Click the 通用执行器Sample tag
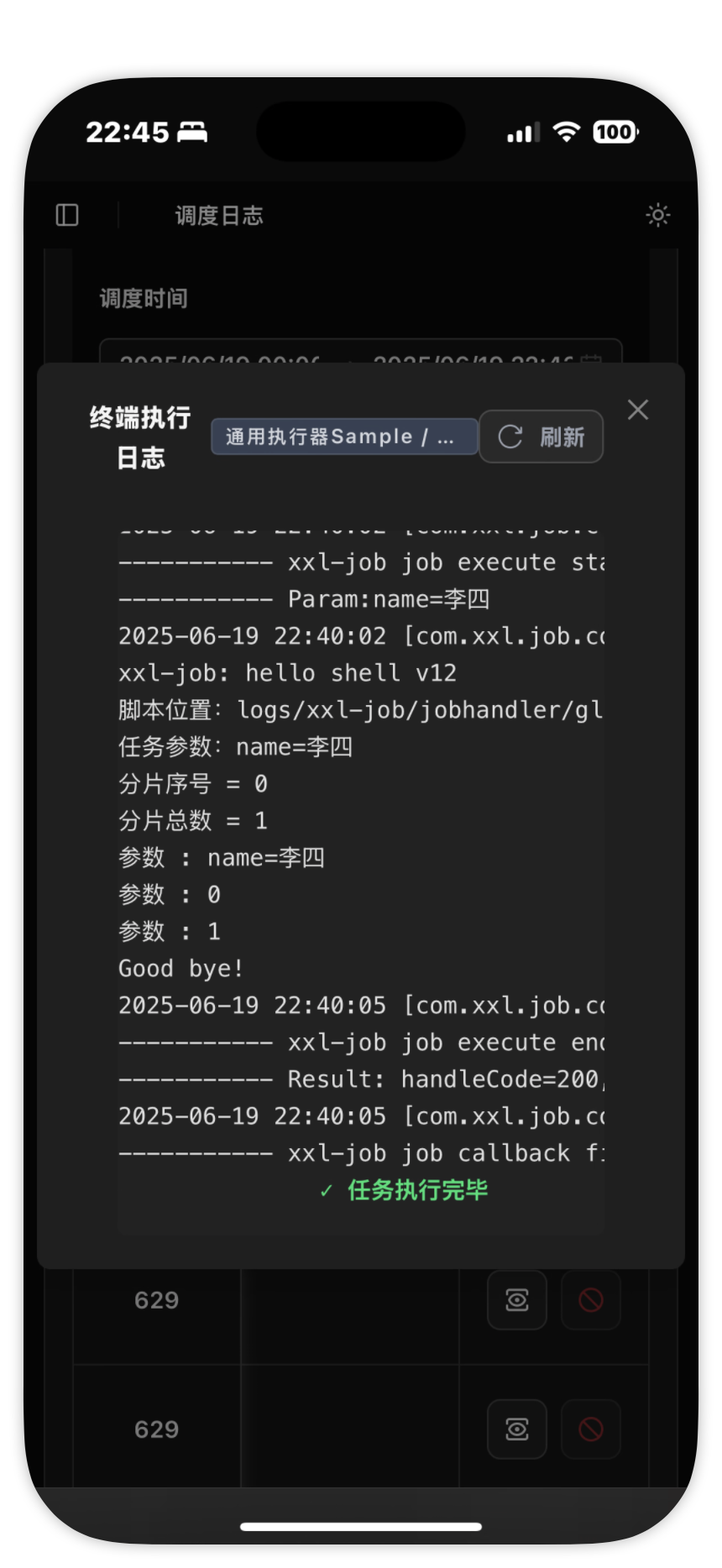The height and width of the screenshot is (1568, 722). coord(344,436)
